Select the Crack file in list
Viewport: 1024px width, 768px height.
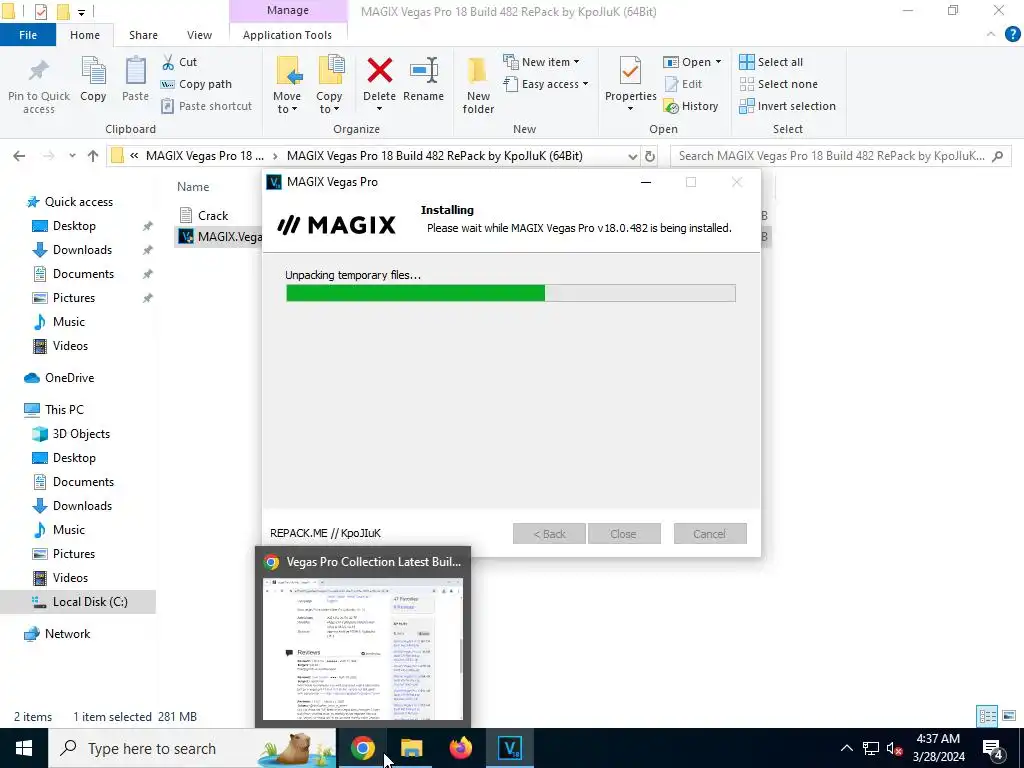(x=213, y=215)
